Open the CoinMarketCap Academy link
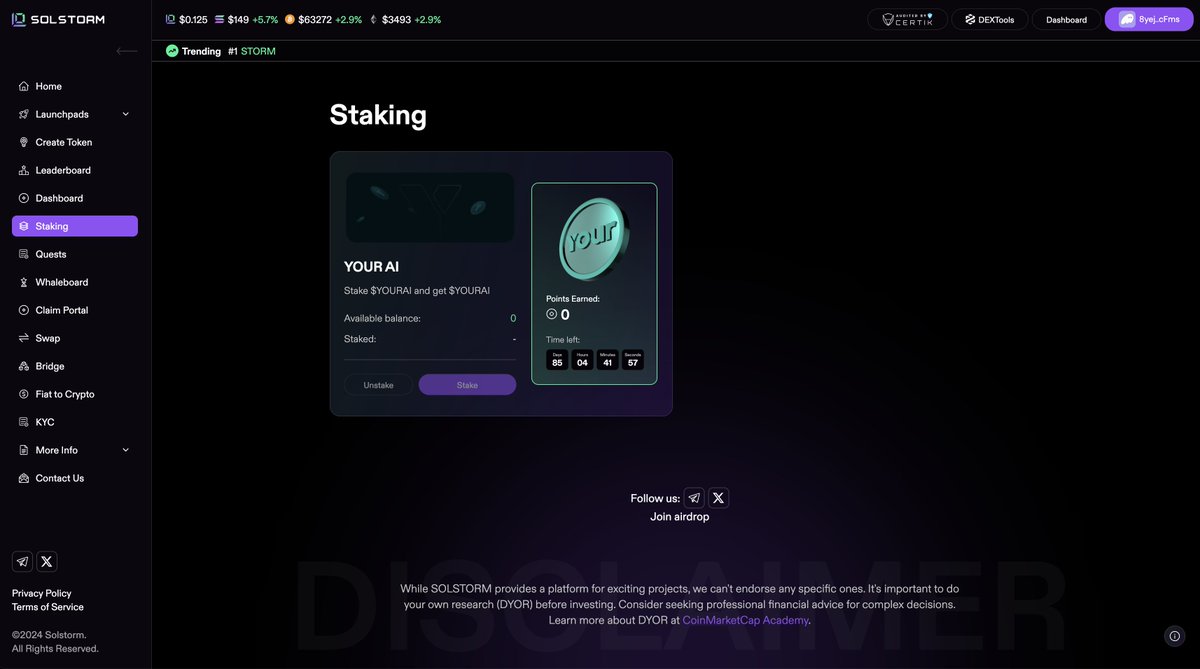1200x669 pixels. point(745,620)
